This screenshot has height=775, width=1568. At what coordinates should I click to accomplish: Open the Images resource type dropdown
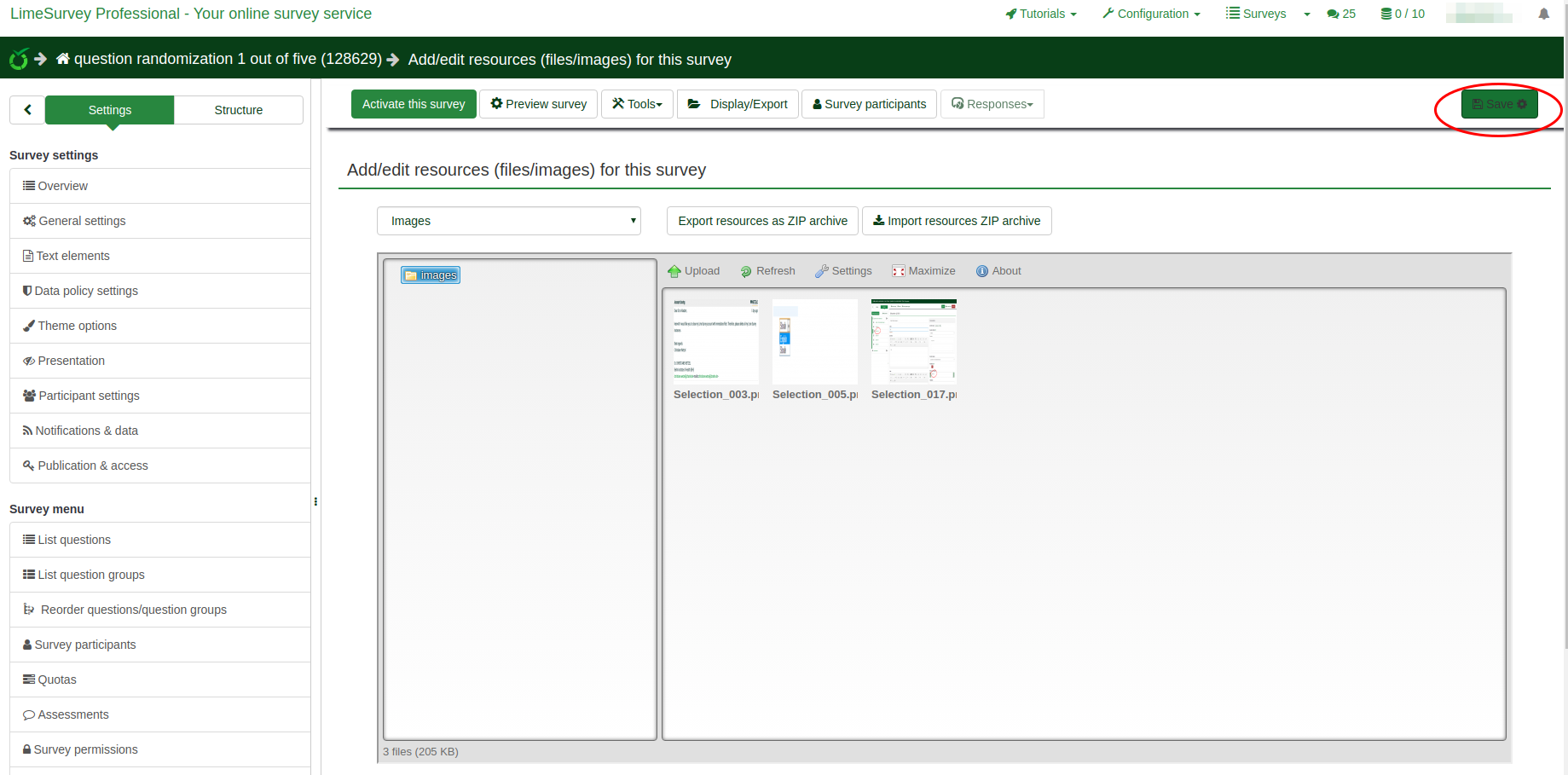click(x=509, y=221)
